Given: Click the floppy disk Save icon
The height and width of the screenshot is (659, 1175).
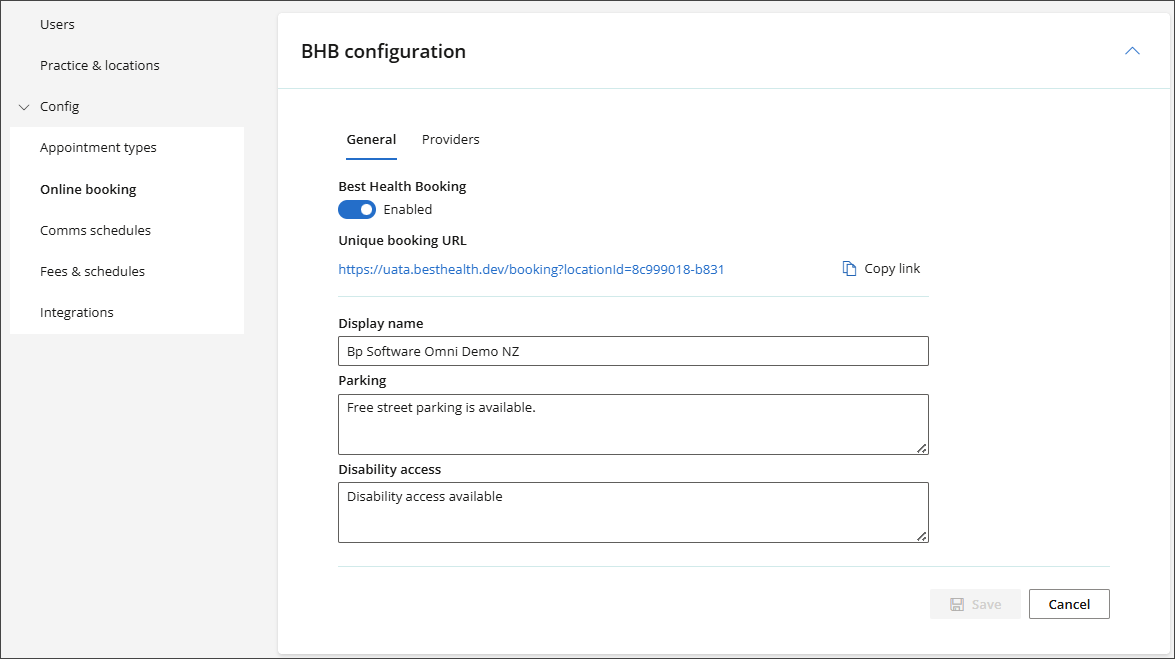Looking at the screenshot, I should [957, 604].
